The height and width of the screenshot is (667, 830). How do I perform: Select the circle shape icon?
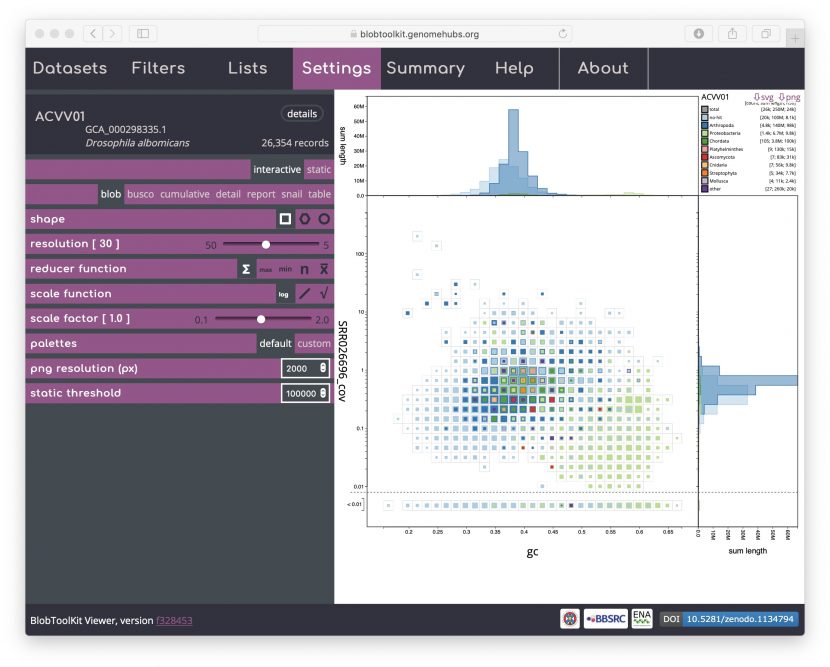[322, 218]
